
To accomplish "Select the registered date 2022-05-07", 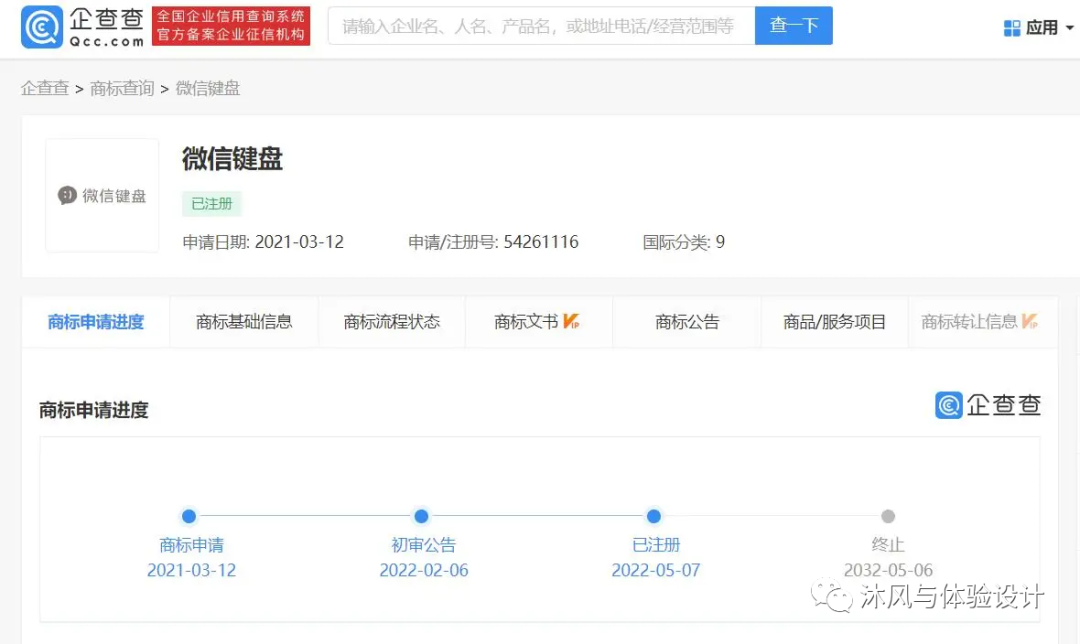I will [x=656, y=570].
